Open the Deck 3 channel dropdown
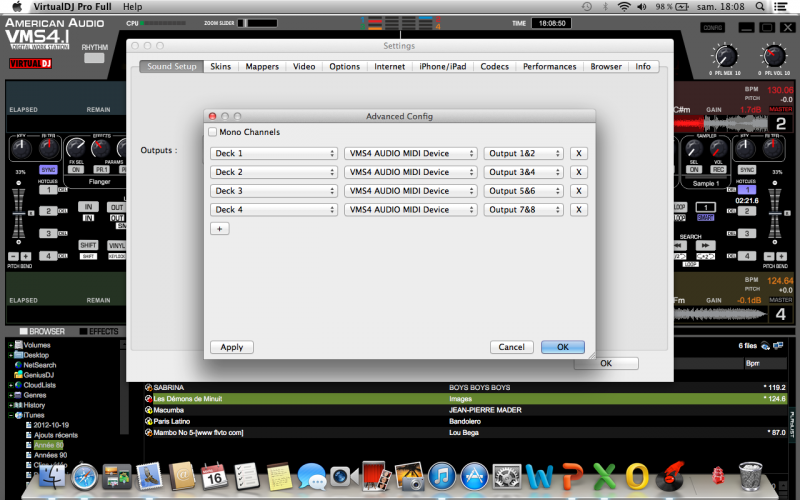 (273, 191)
